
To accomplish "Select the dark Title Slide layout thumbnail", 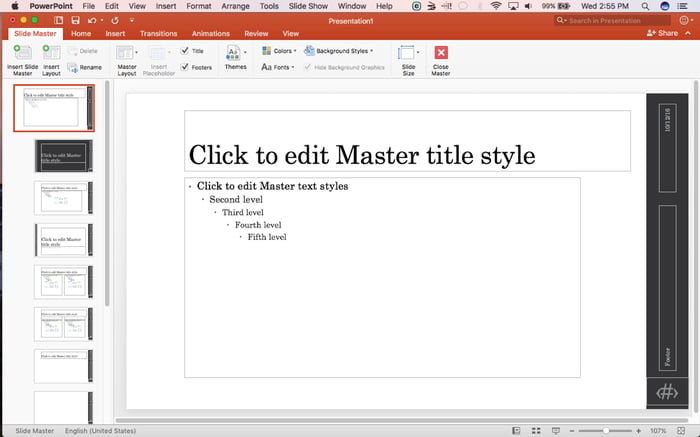I will click(64, 156).
